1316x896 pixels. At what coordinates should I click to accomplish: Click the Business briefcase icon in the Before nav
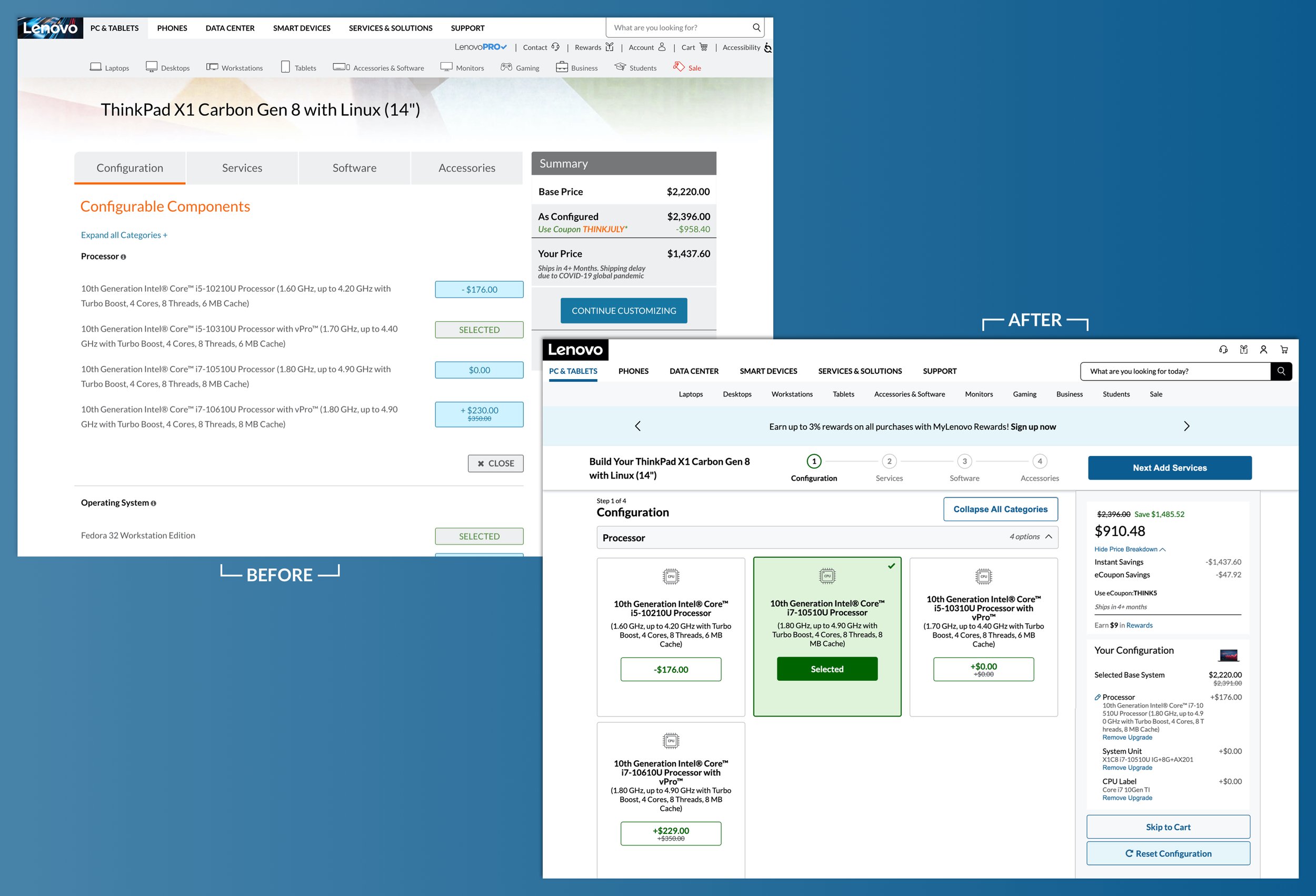pos(562,67)
